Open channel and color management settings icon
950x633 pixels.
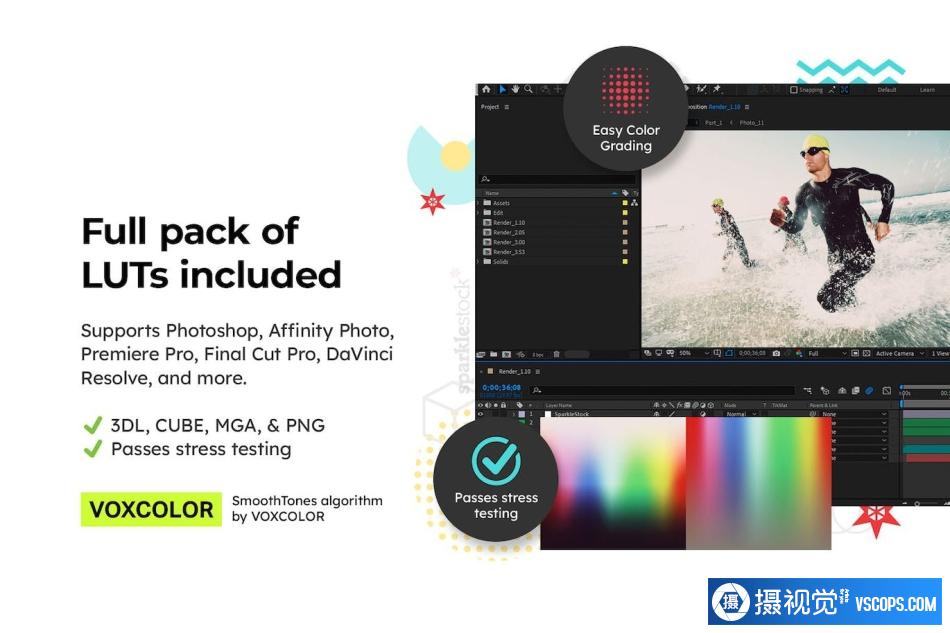[800, 353]
